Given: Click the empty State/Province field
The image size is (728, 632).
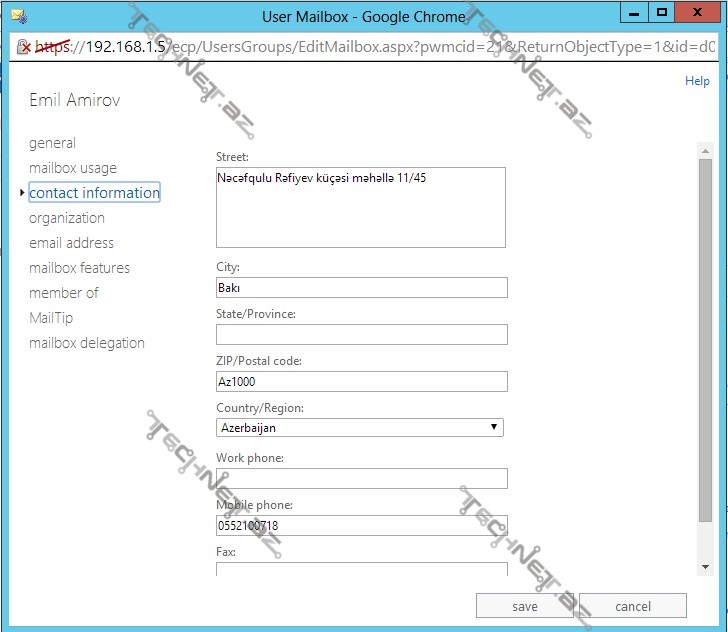Looking at the screenshot, I should (x=361, y=334).
